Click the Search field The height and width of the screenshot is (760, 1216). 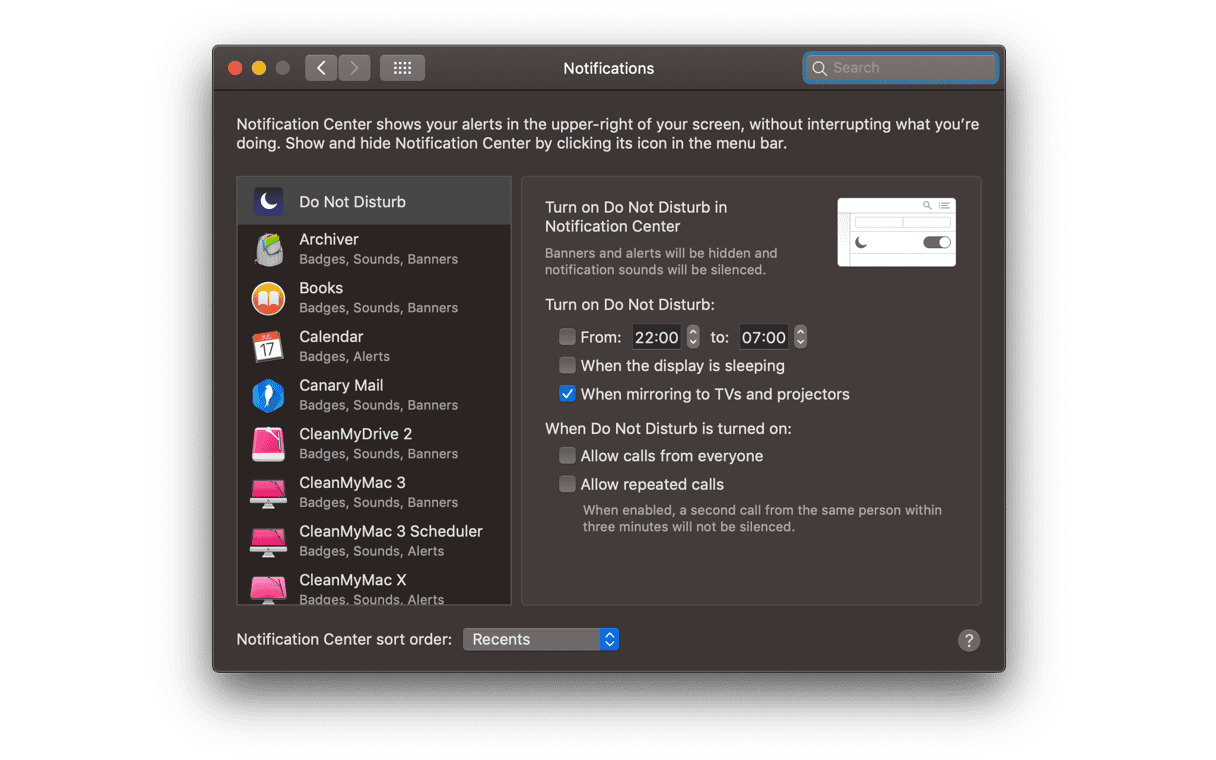(901, 68)
